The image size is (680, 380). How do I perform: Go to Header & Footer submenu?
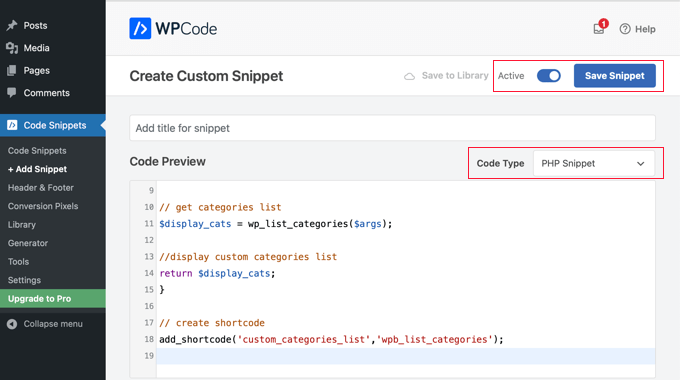pyautogui.click(x=41, y=188)
